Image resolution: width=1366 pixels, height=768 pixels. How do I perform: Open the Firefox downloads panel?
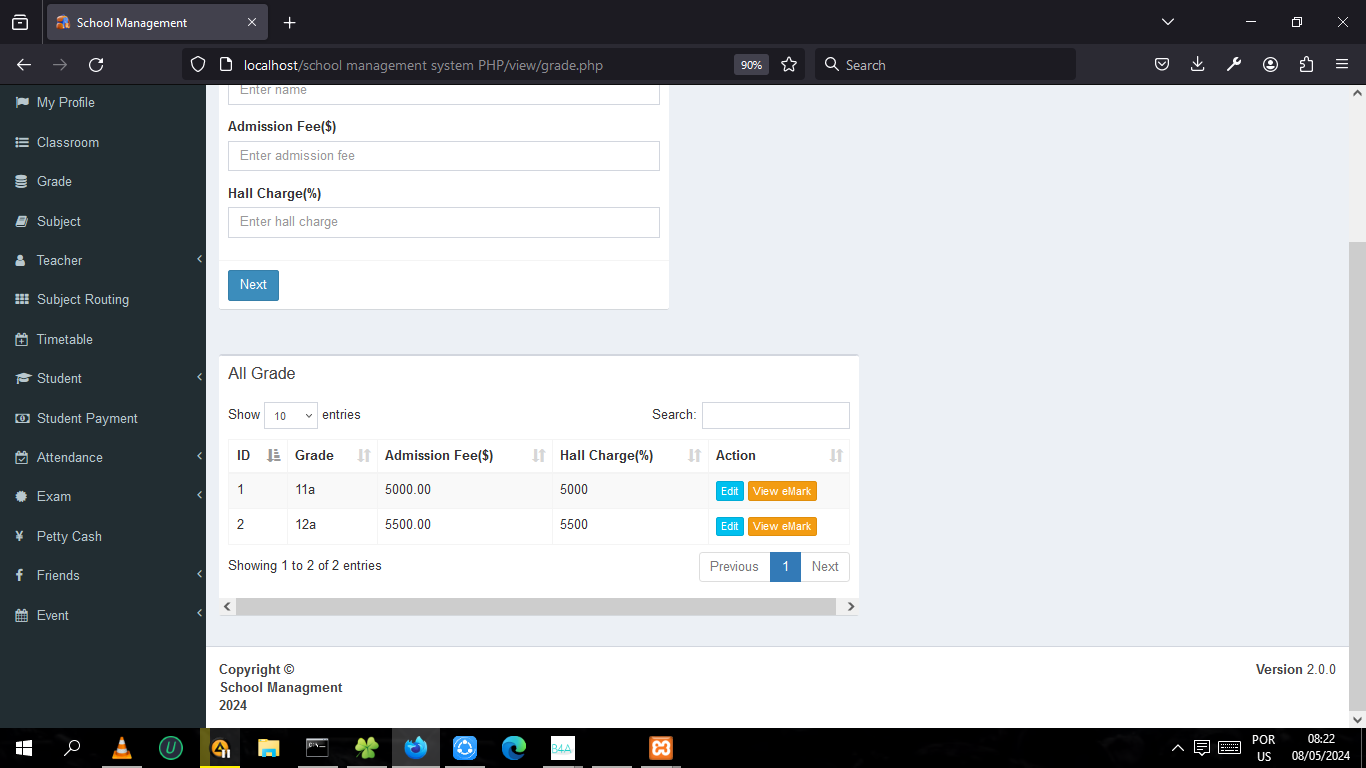click(1198, 65)
